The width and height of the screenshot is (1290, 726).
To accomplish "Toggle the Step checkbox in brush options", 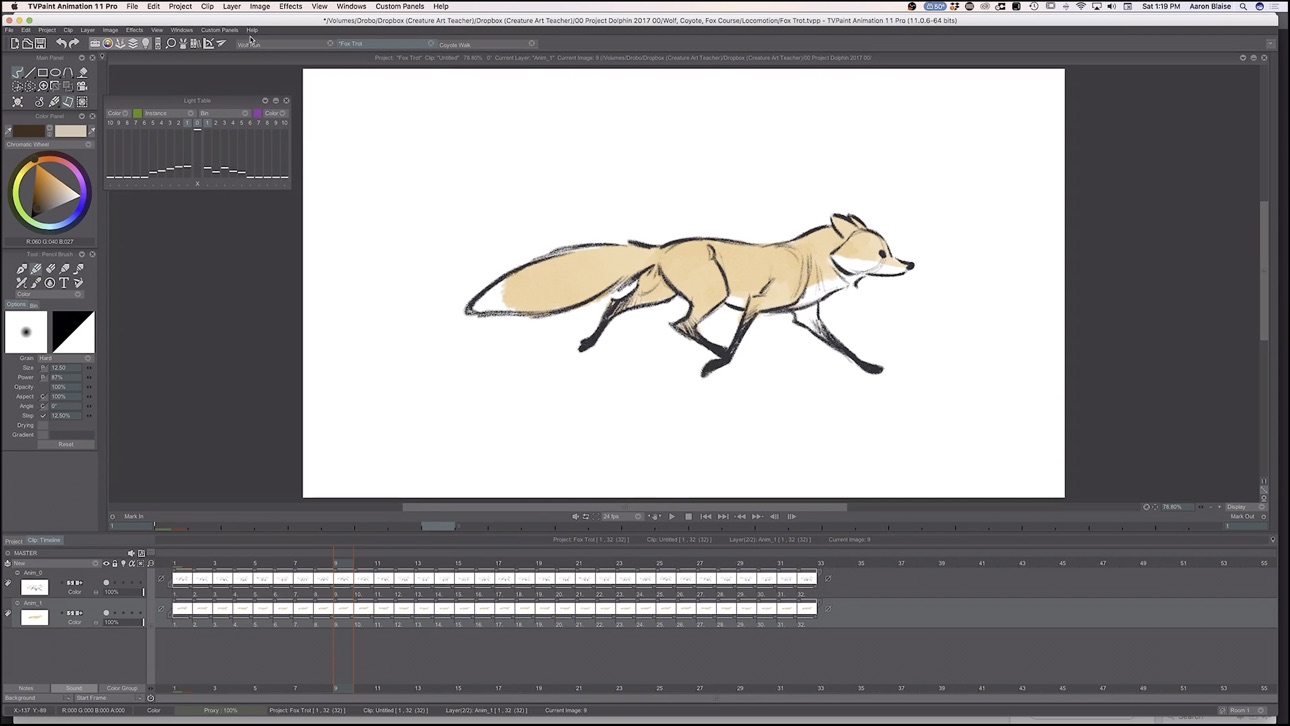I will pyautogui.click(x=43, y=416).
